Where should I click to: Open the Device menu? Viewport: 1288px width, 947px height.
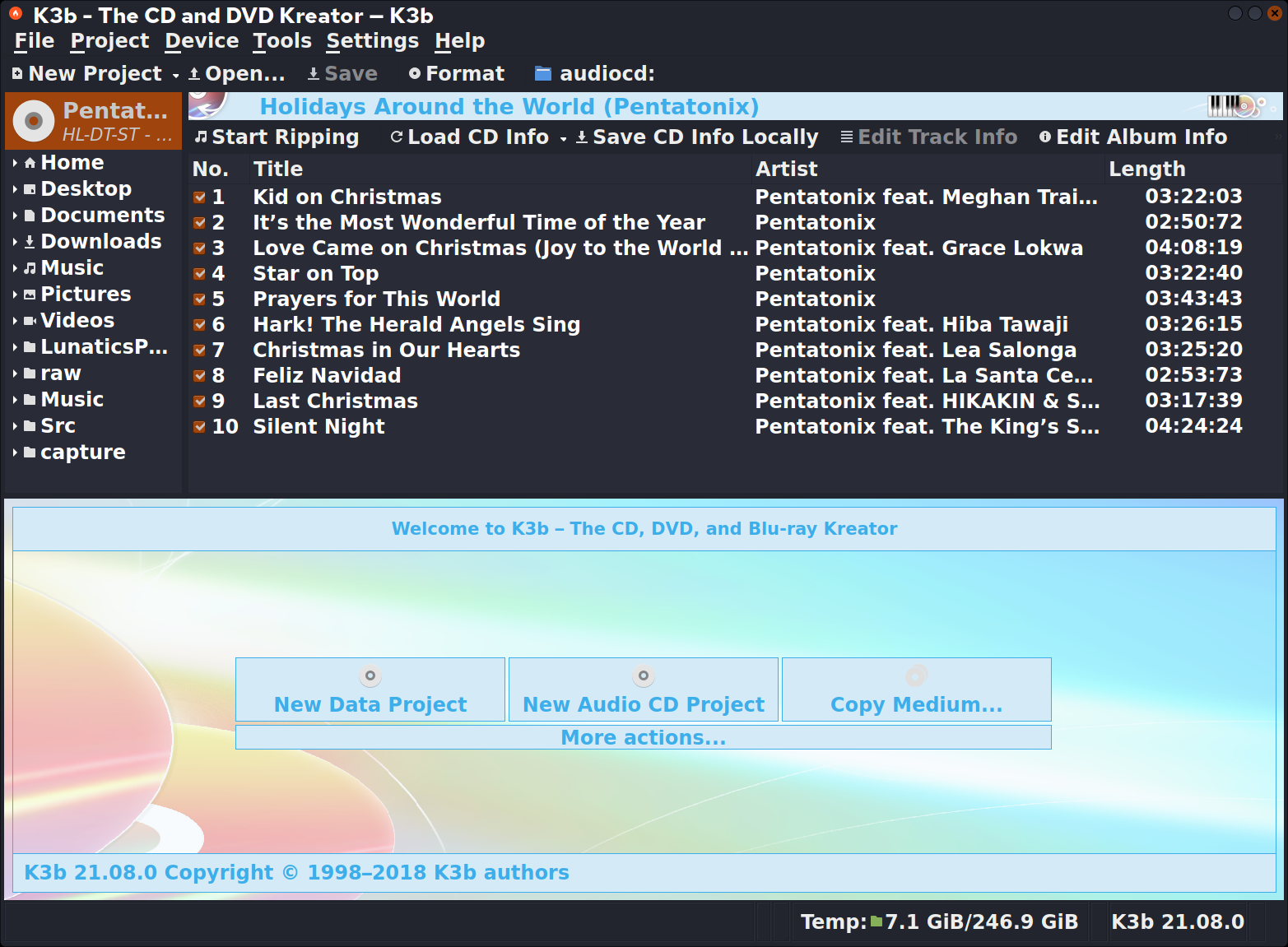click(x=202, y=41)
